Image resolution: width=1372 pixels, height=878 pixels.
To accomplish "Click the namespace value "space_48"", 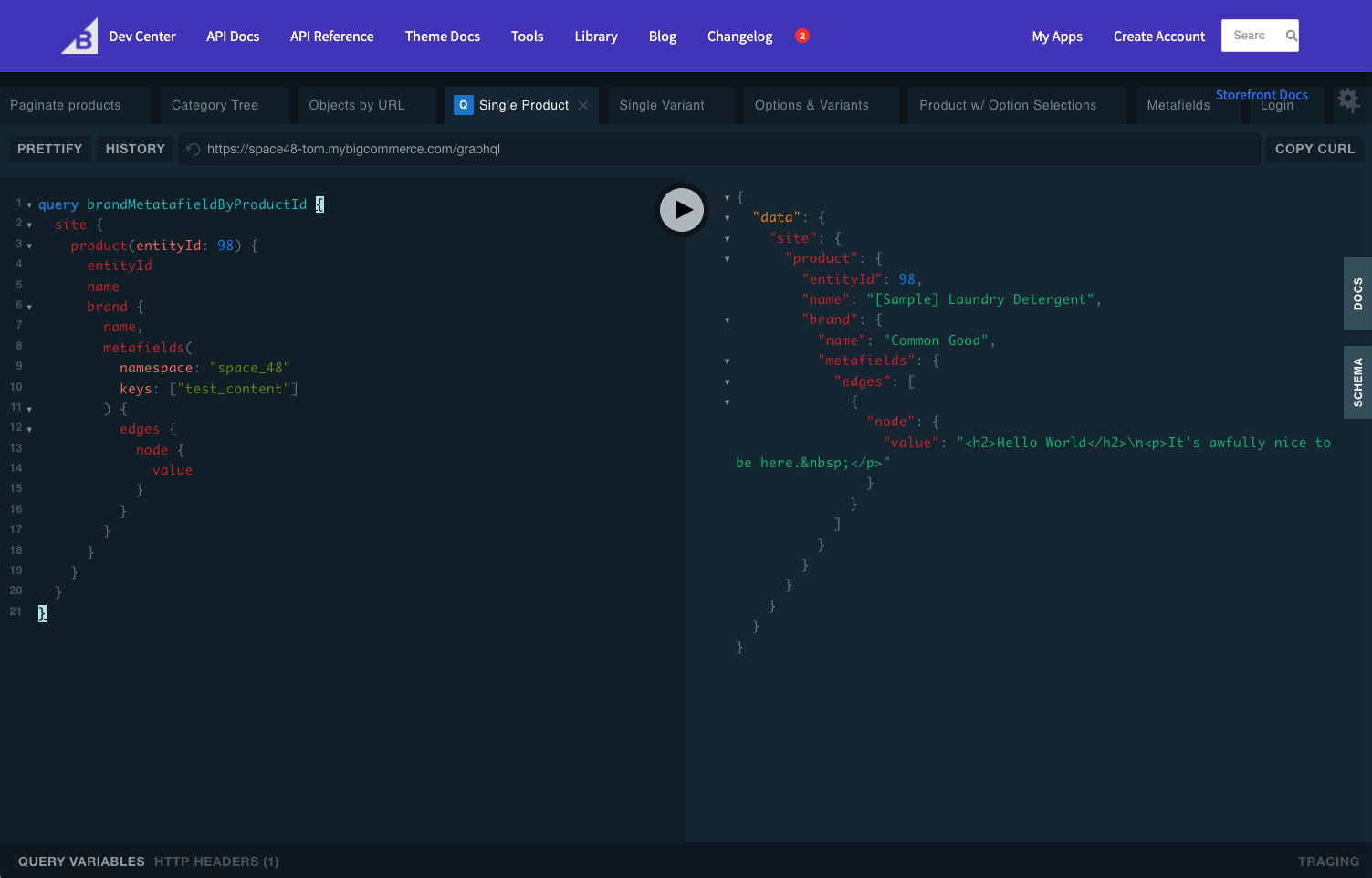I will pyautogui.click(x=250, y=368).
